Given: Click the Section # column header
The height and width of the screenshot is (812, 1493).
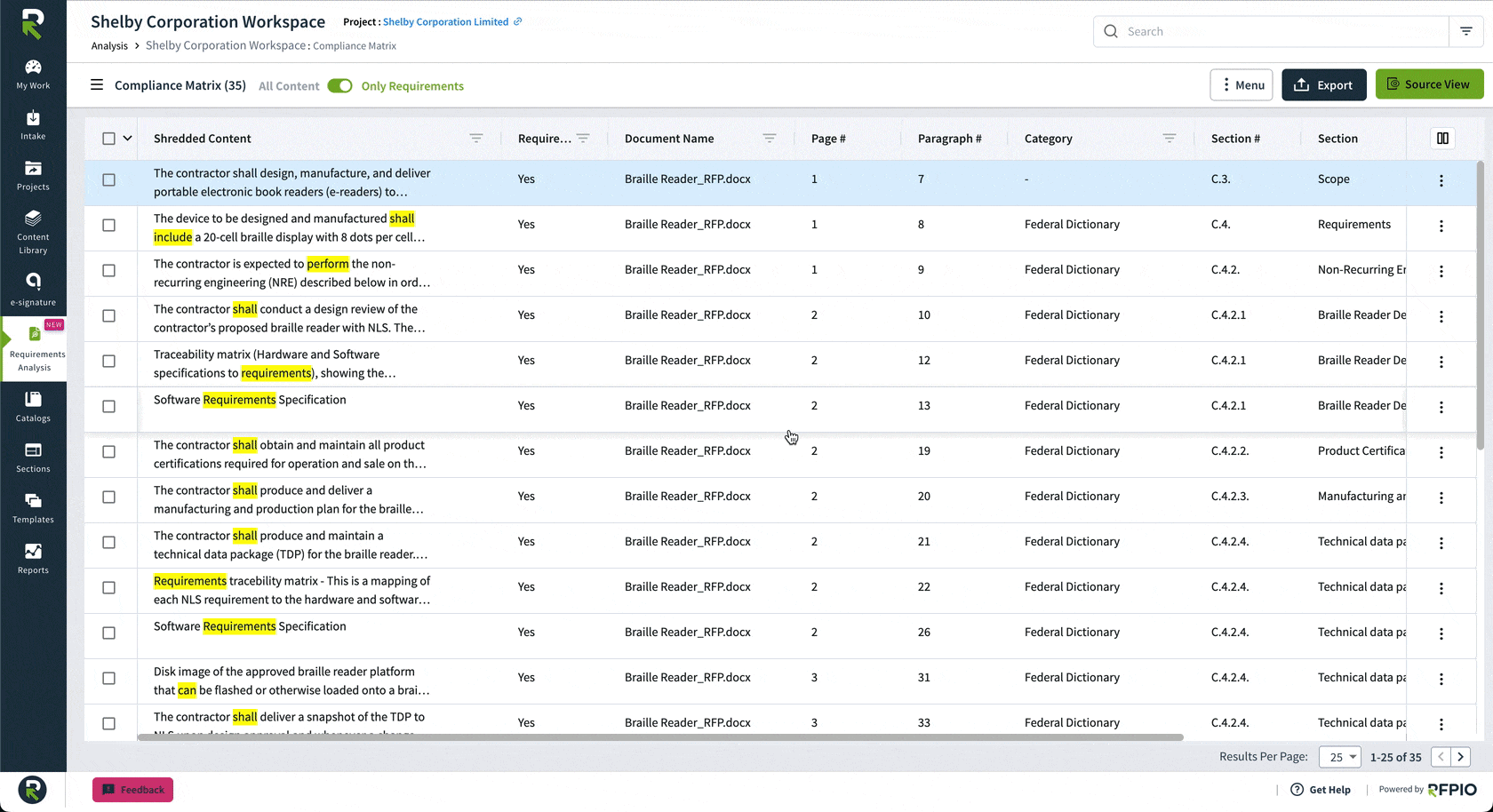Looking at the screenshot, I should click(x=1235, y=139).
